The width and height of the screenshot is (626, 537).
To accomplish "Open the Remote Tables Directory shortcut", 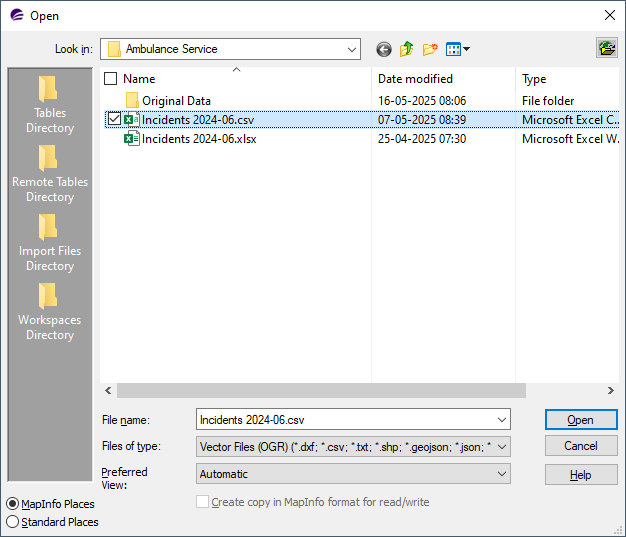I will point(50,174).
